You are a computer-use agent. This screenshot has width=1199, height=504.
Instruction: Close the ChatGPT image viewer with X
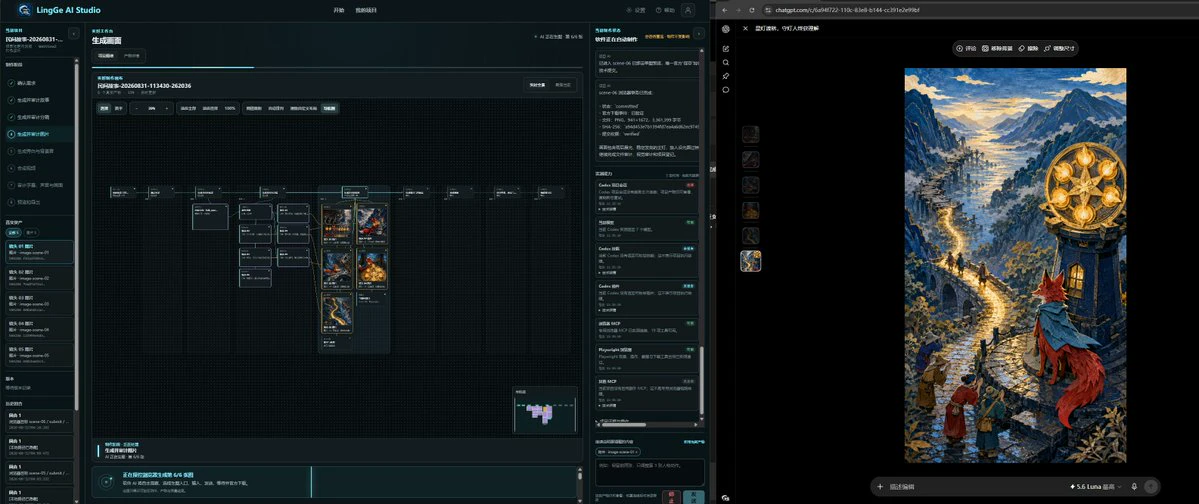746,28
